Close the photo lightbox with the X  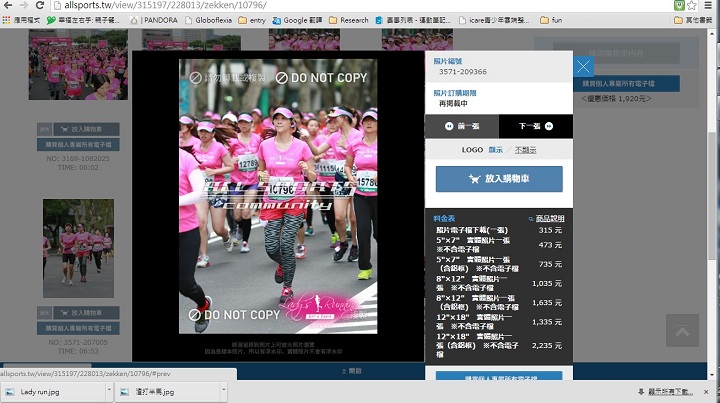coord(584,67)
